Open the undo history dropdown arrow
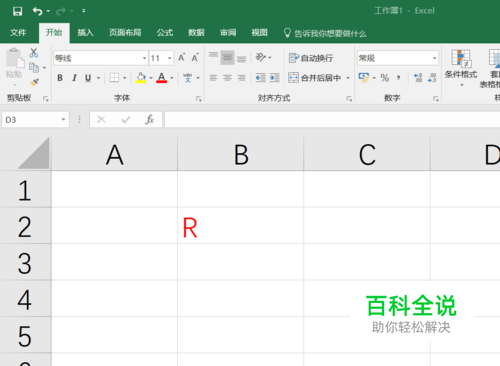The width and height of the screenshot is (500, 366). click(48, 11)
